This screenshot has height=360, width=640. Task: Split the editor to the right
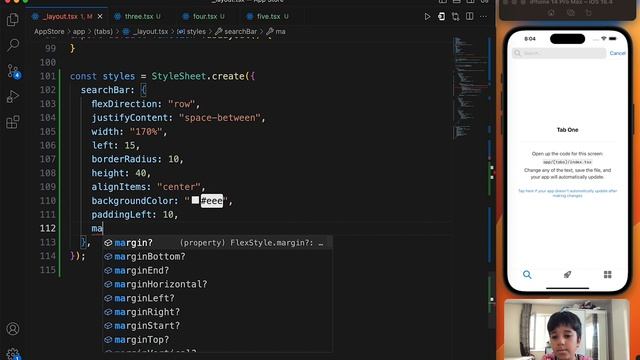coord(469,17)
